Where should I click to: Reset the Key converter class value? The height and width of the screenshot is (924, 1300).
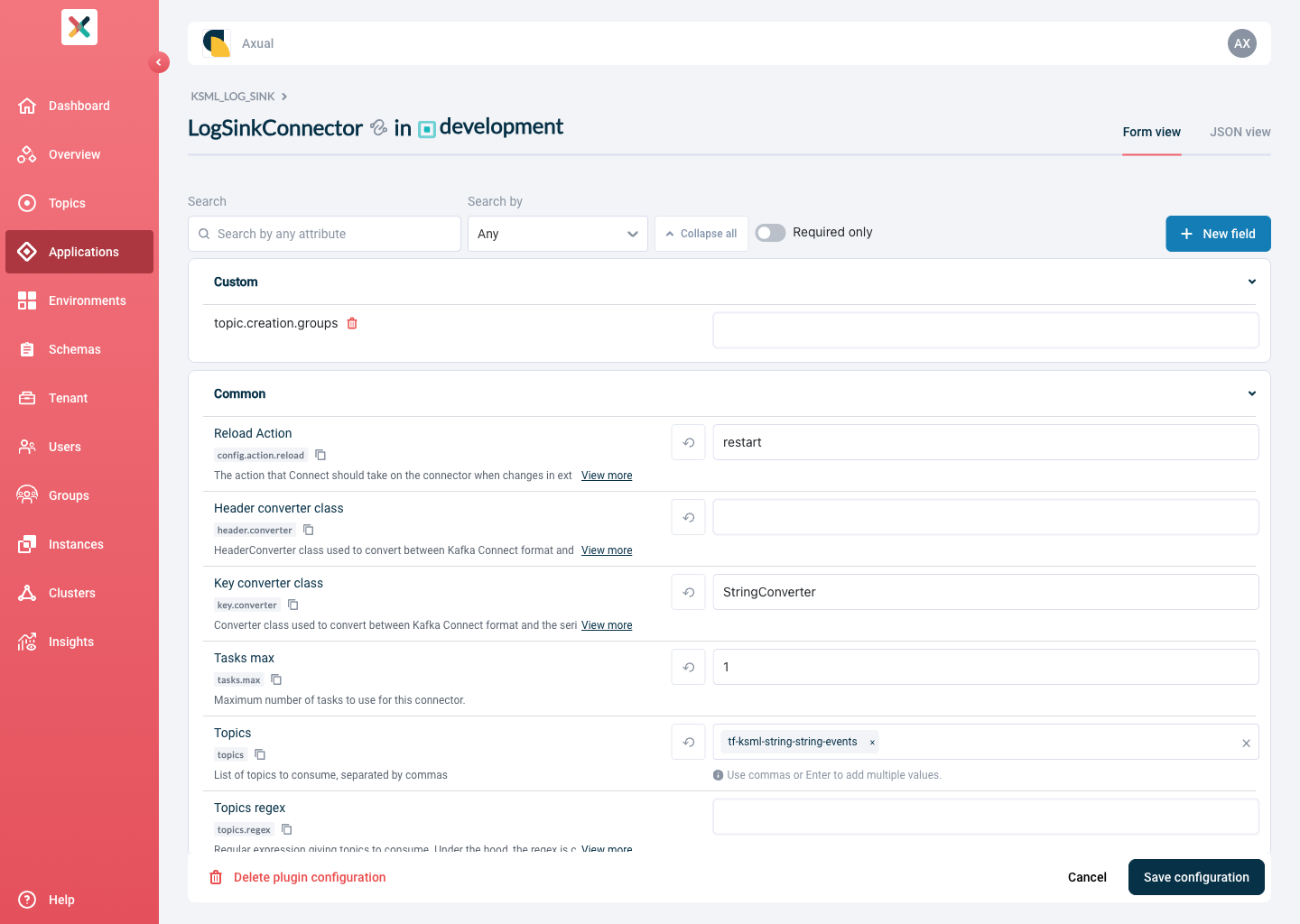(689, 592)
